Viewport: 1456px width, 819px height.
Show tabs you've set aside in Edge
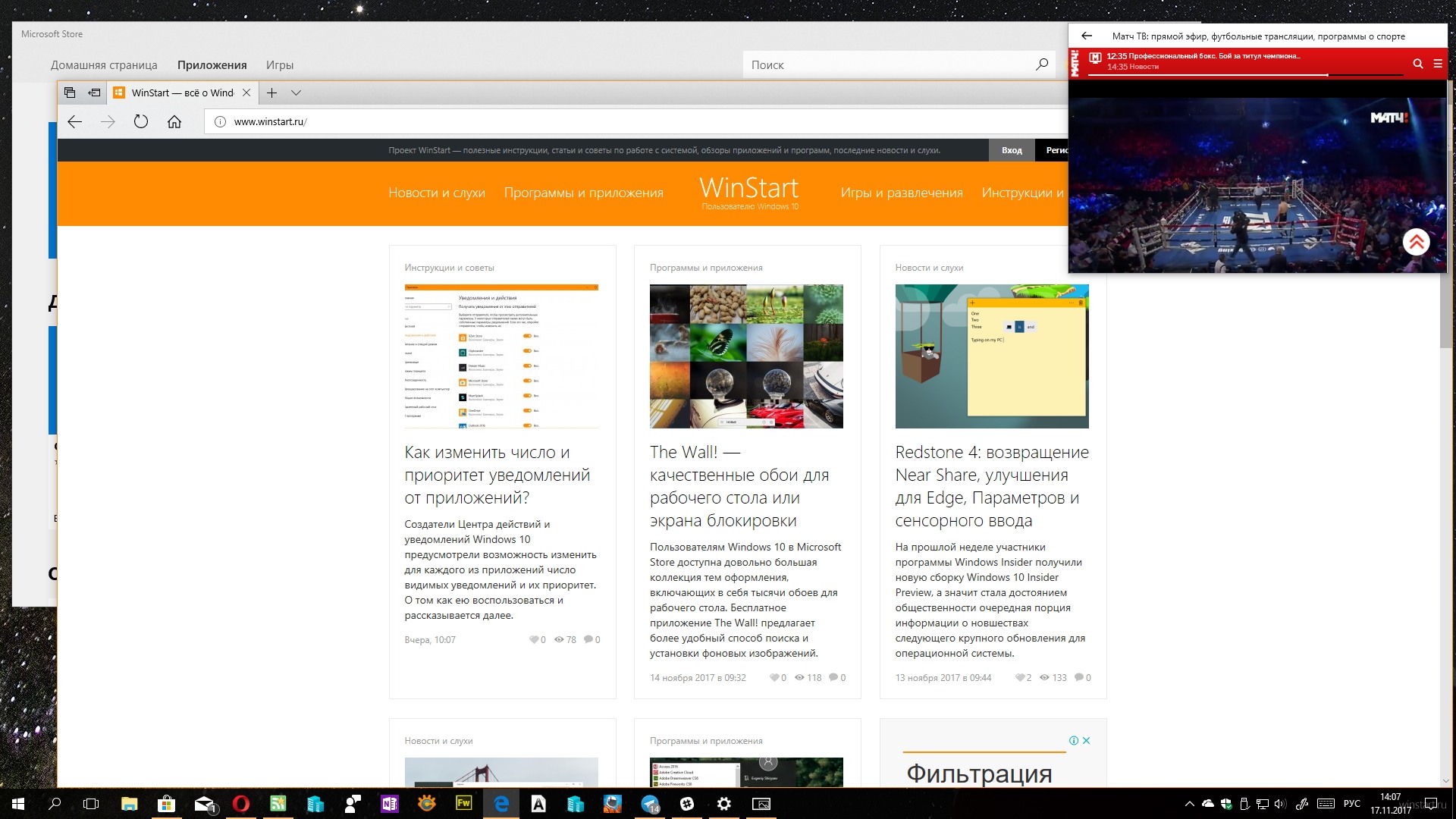[x=70, y=93]
